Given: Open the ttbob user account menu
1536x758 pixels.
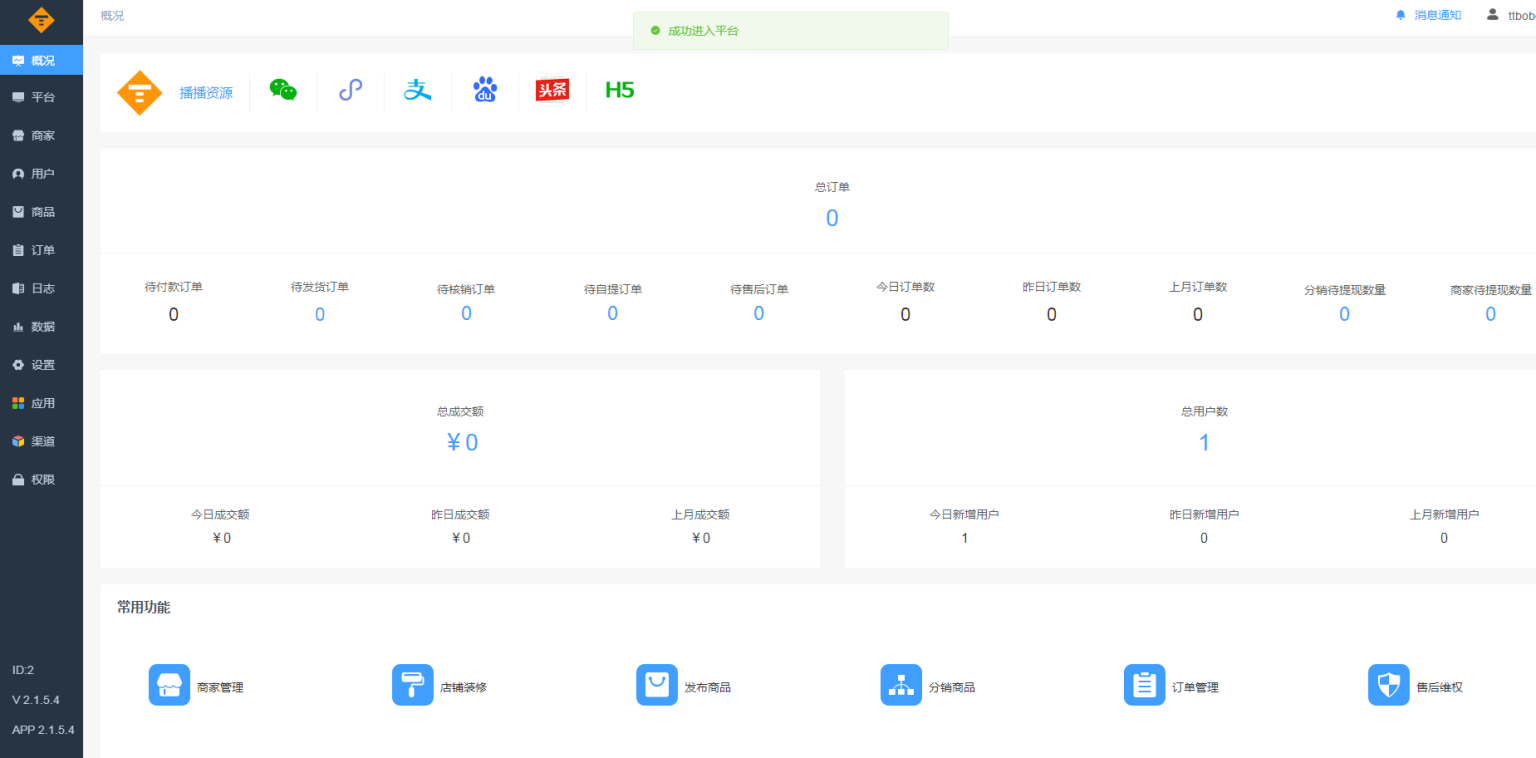Looking at the screenshot, I should 1513,14.
